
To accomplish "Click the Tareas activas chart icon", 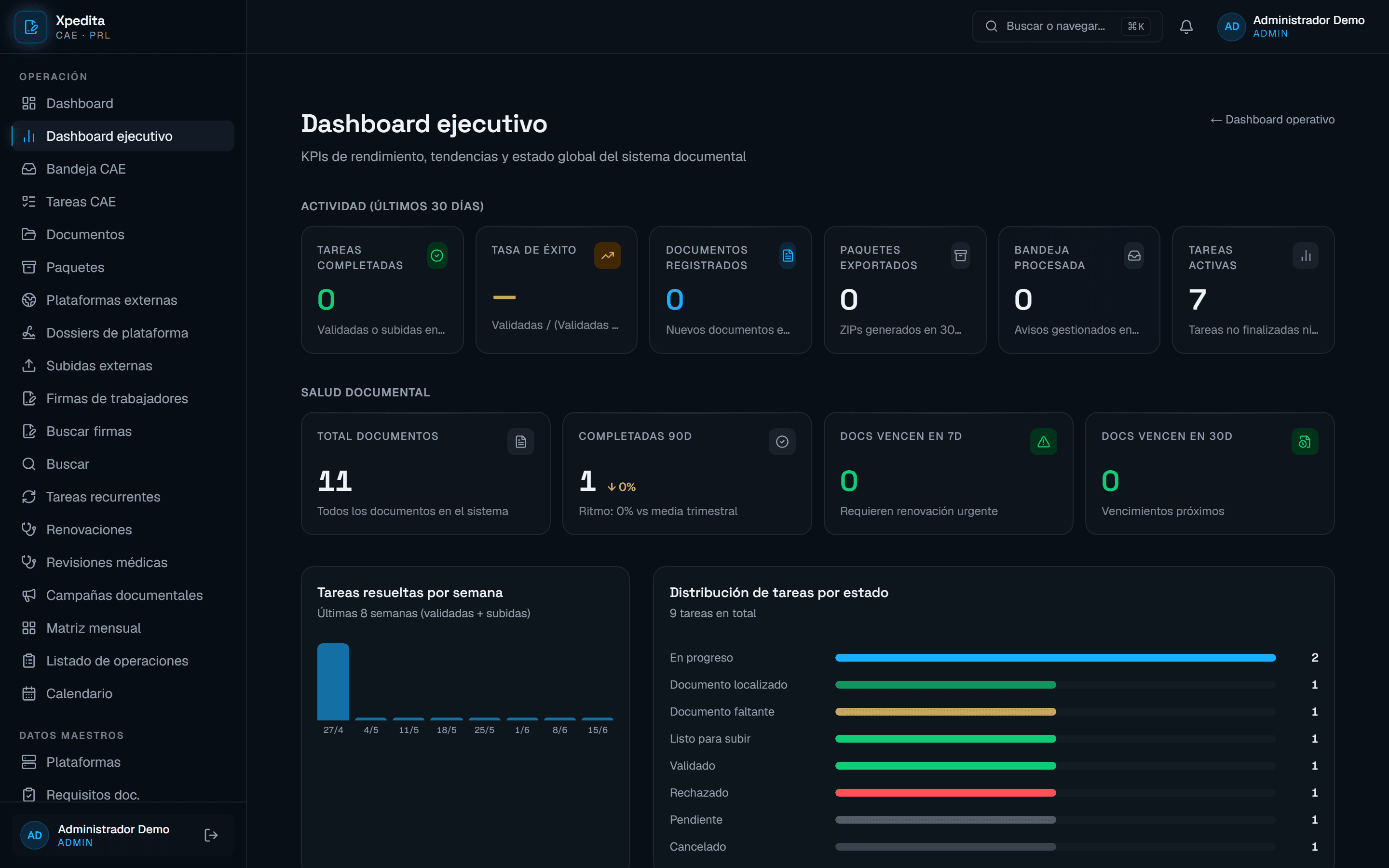I will 1305,256.
